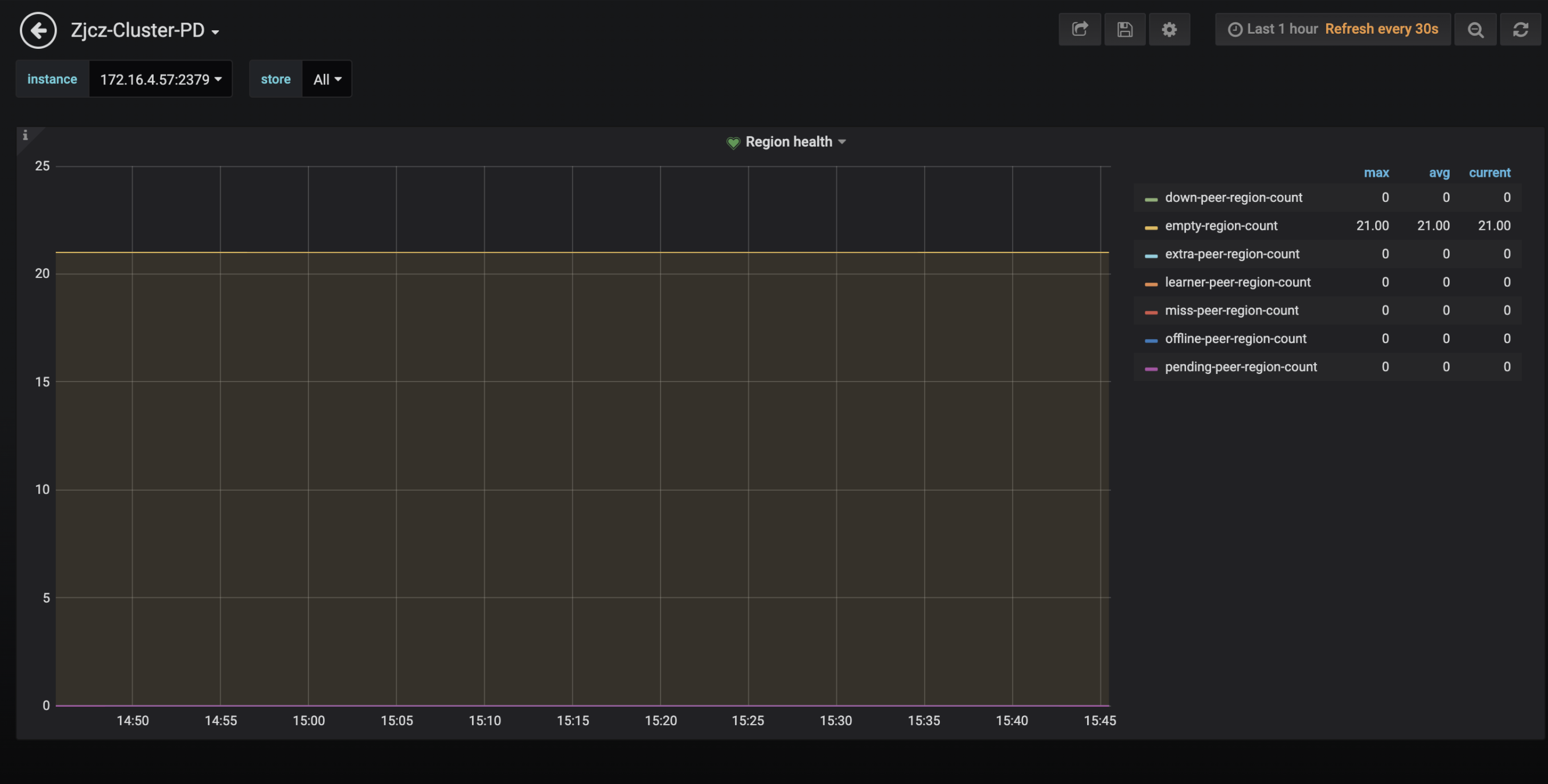Screen dimensions: 1548x784
Task: Sort legend by avg column
Action: click(1439, 172)
